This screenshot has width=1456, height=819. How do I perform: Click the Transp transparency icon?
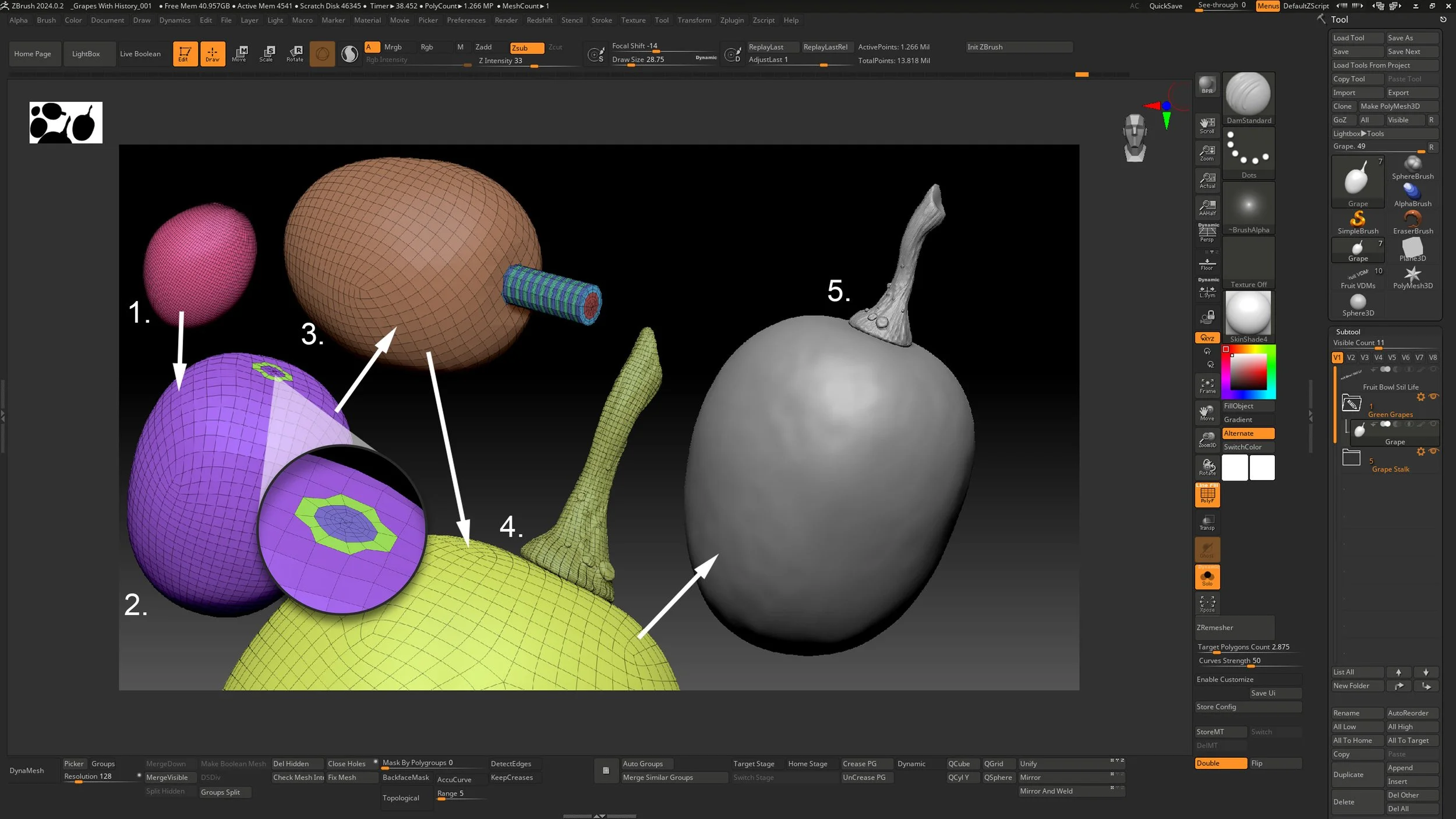(1207, 523)
